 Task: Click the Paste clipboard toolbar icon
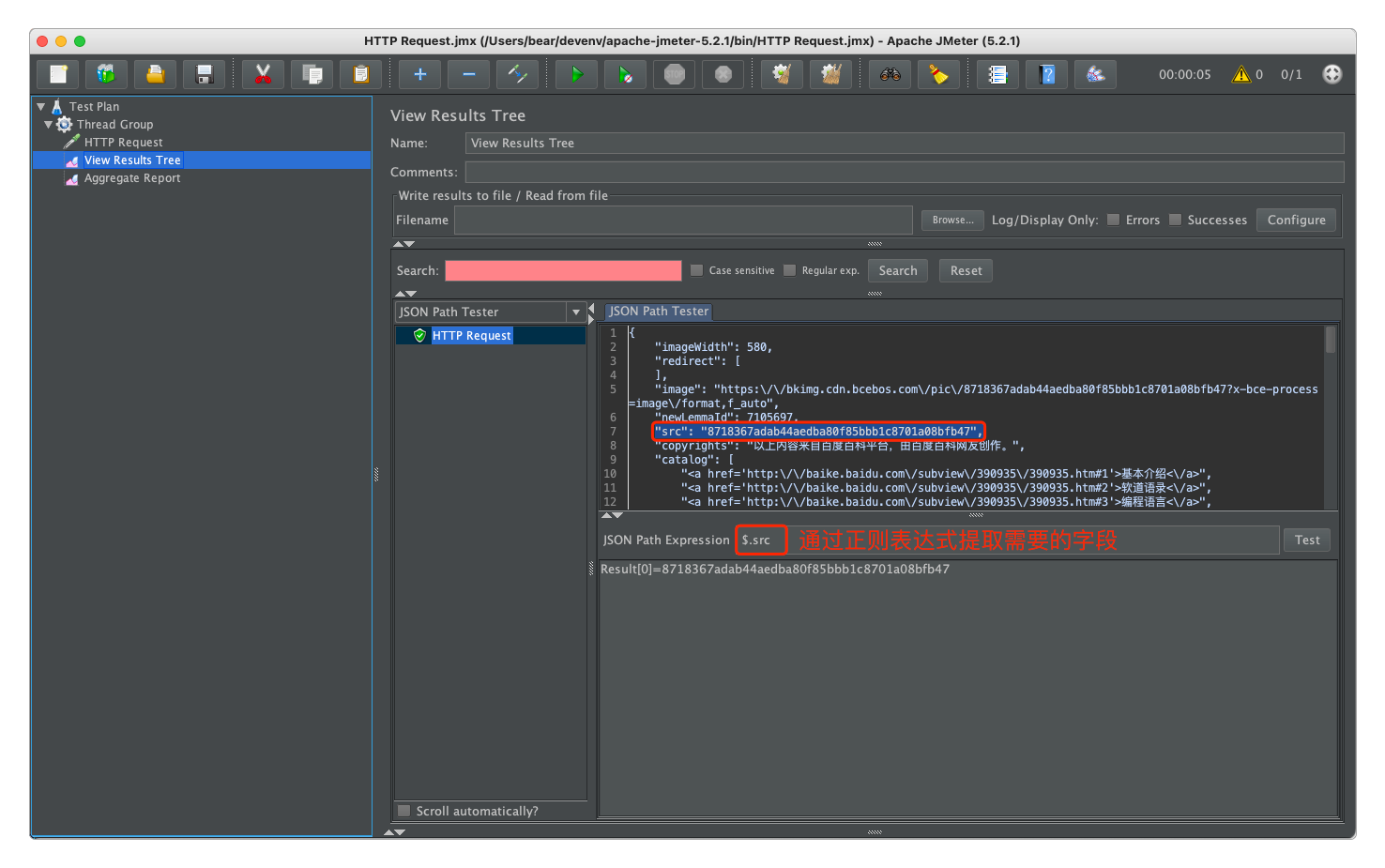point(361,74)
